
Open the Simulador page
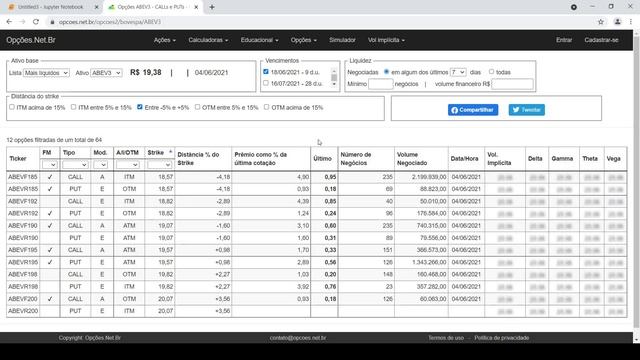pyautogui.click(x=342, y=40)
